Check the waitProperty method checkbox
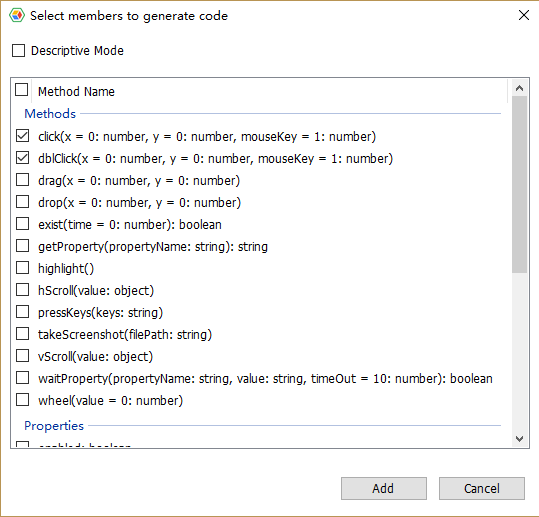The image size is (539, 517). (x=23, y=378)
